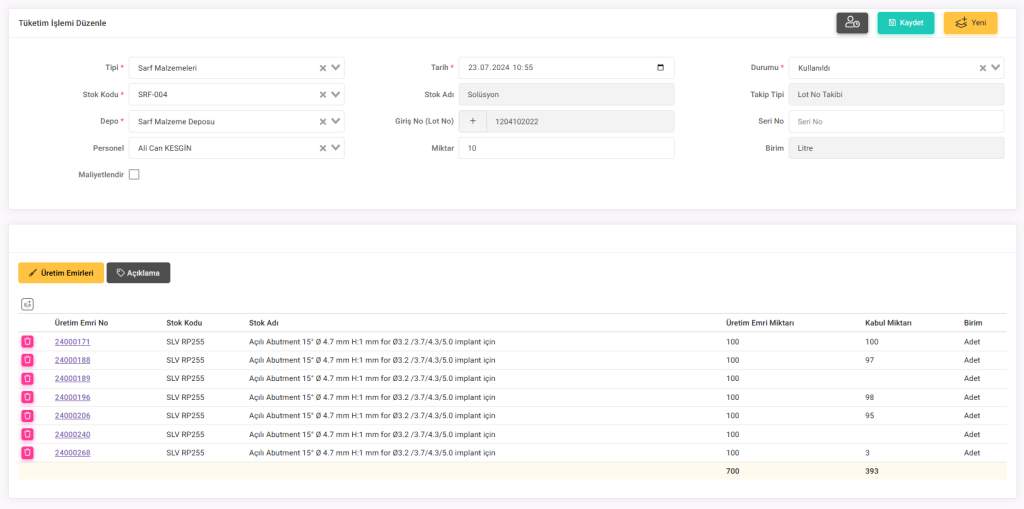Viewport: 1024px width, 509px height.
Task: Switch to the Üretim Emirleri tab
Action: 61,273
